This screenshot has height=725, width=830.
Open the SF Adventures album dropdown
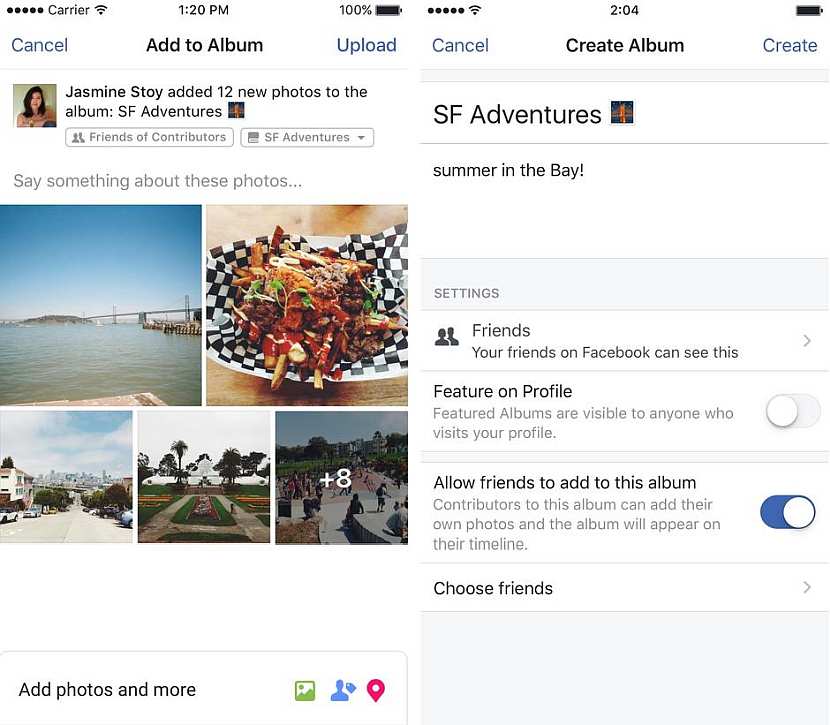click(307, 138)
